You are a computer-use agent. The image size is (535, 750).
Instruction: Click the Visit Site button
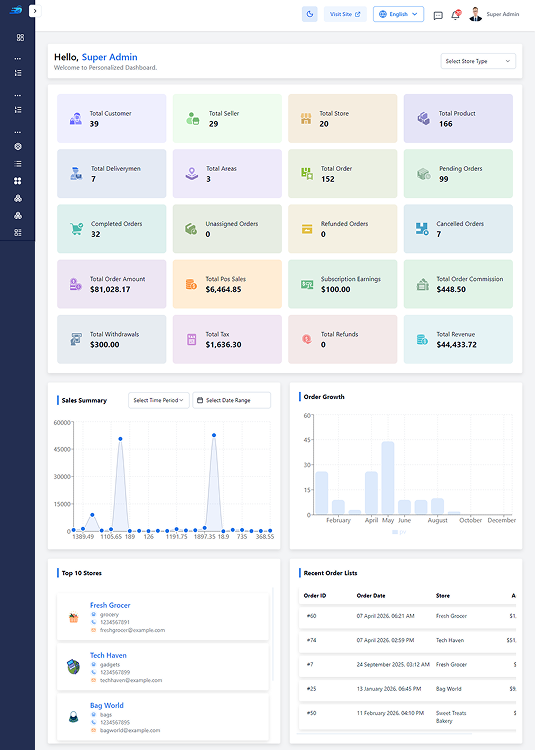tap(345, 14)
